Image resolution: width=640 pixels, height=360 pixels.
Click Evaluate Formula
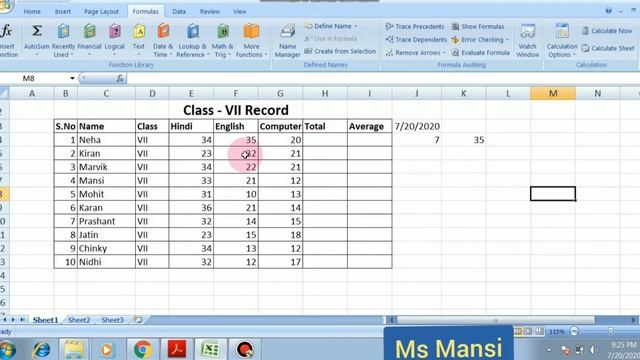point(480,53)
